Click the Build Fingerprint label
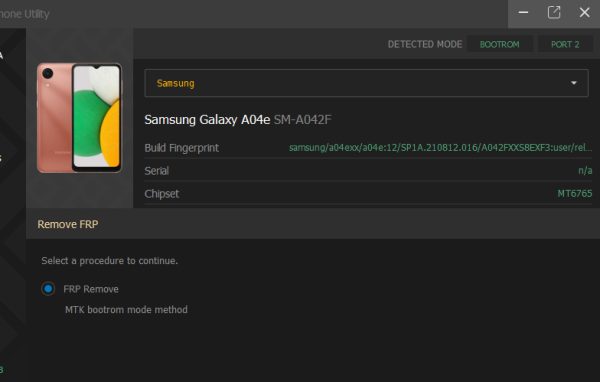The image size is (600, 382). [x=181, y=148]
